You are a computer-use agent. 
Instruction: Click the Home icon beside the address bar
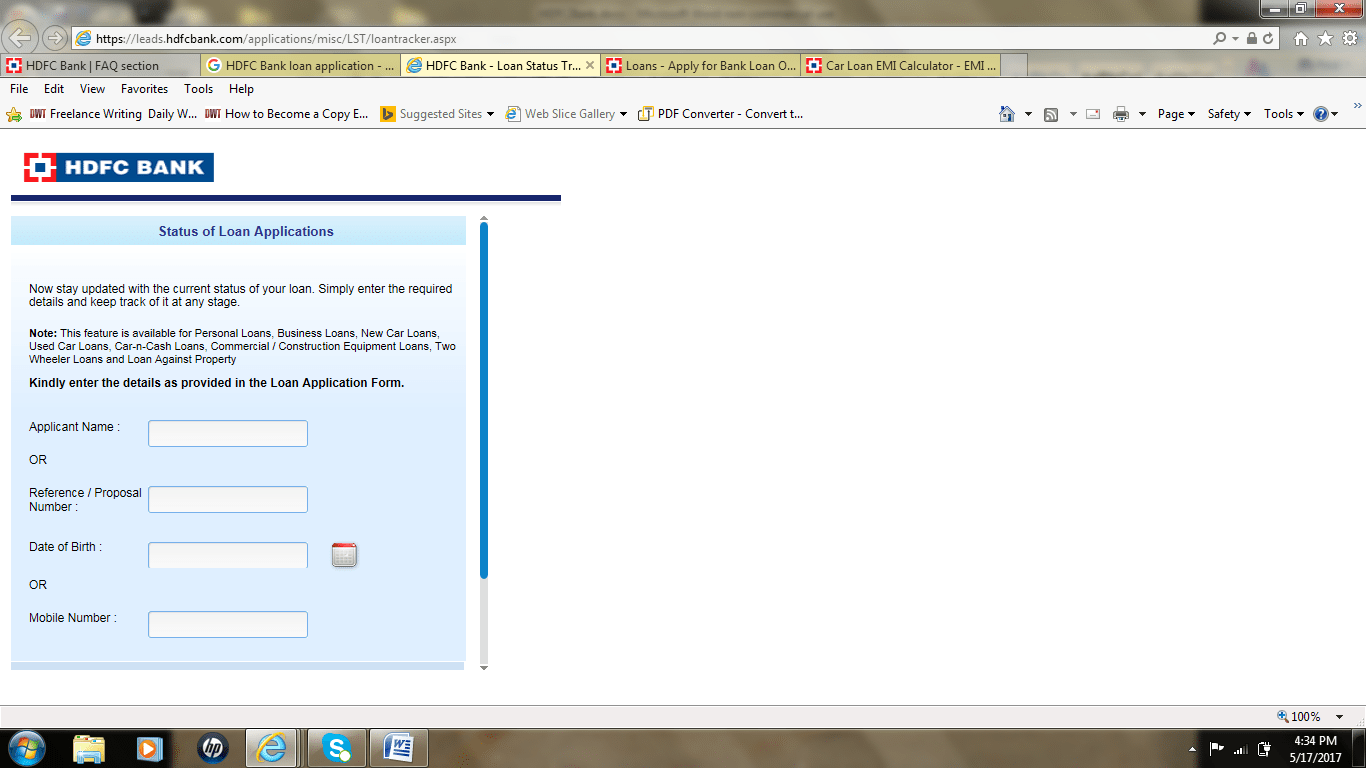click(1301, 38)
